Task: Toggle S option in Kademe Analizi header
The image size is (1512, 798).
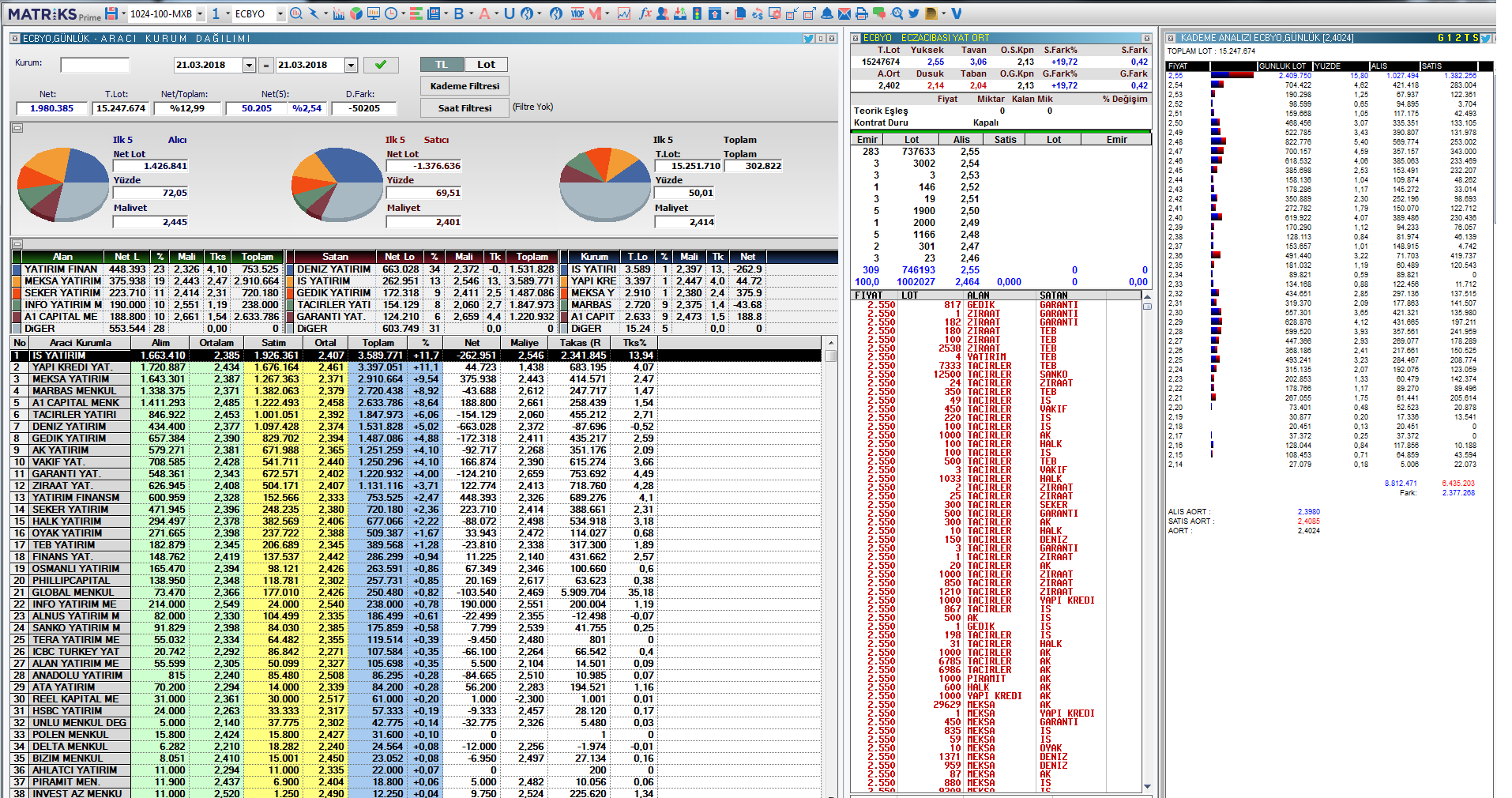Action: coord(1476,38)
